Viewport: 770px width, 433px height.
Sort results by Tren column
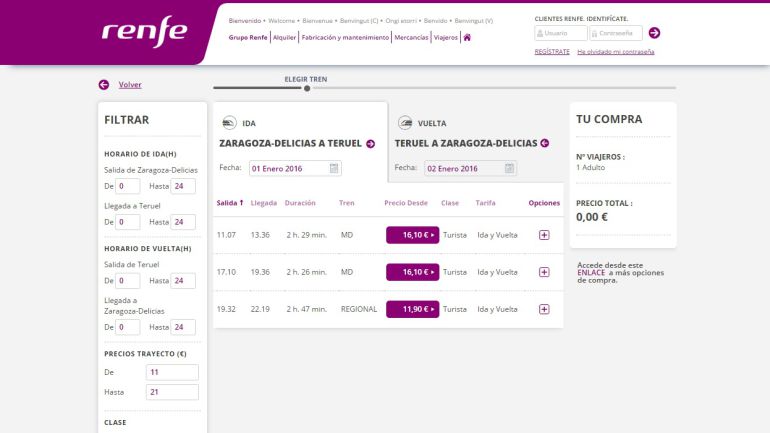tap(347, 203)
